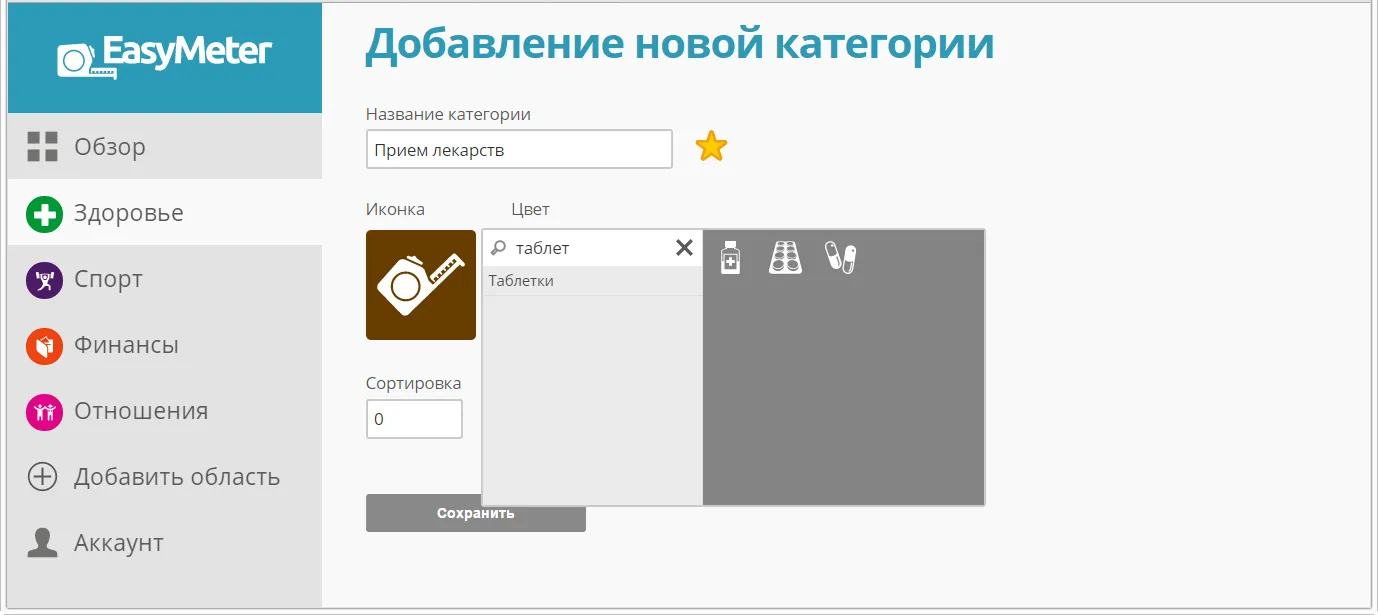Click the pink family icon beside Отношения
This screenshot has height=615, width=1378.
click(42, 411)
